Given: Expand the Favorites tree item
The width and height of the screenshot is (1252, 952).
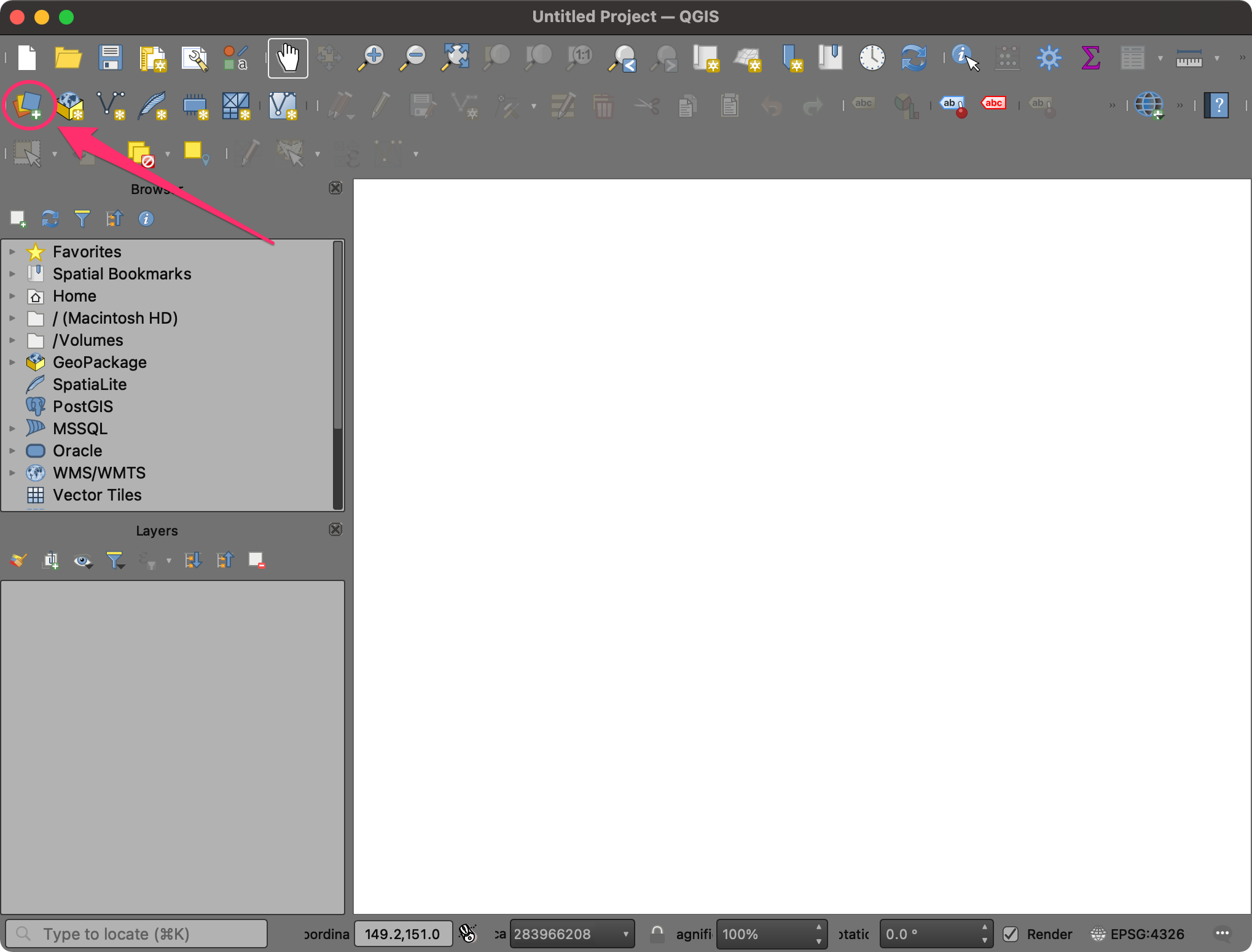Looking at the screenshot, I should (12, 252).
